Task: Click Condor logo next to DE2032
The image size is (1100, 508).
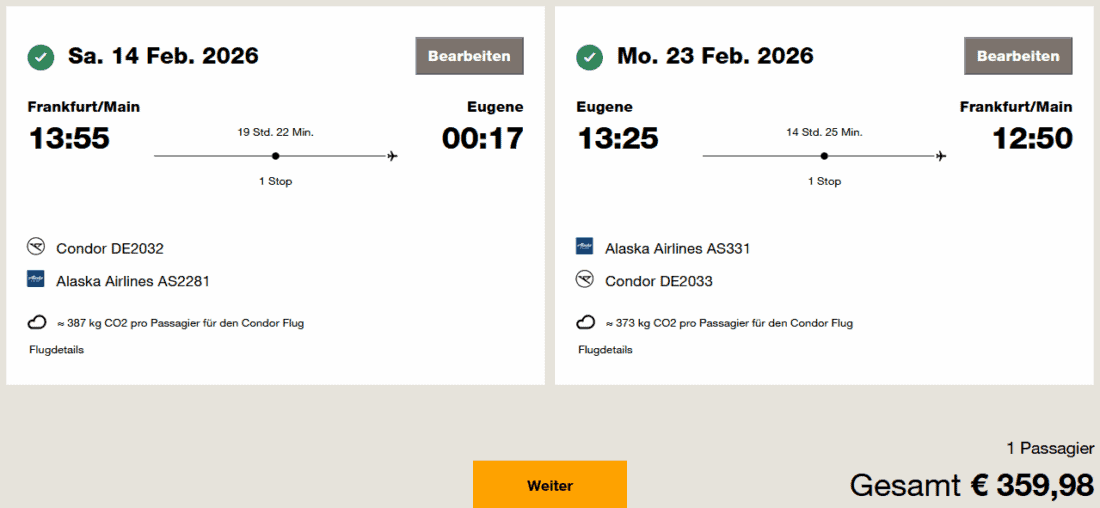Action: tap(36, 247)
